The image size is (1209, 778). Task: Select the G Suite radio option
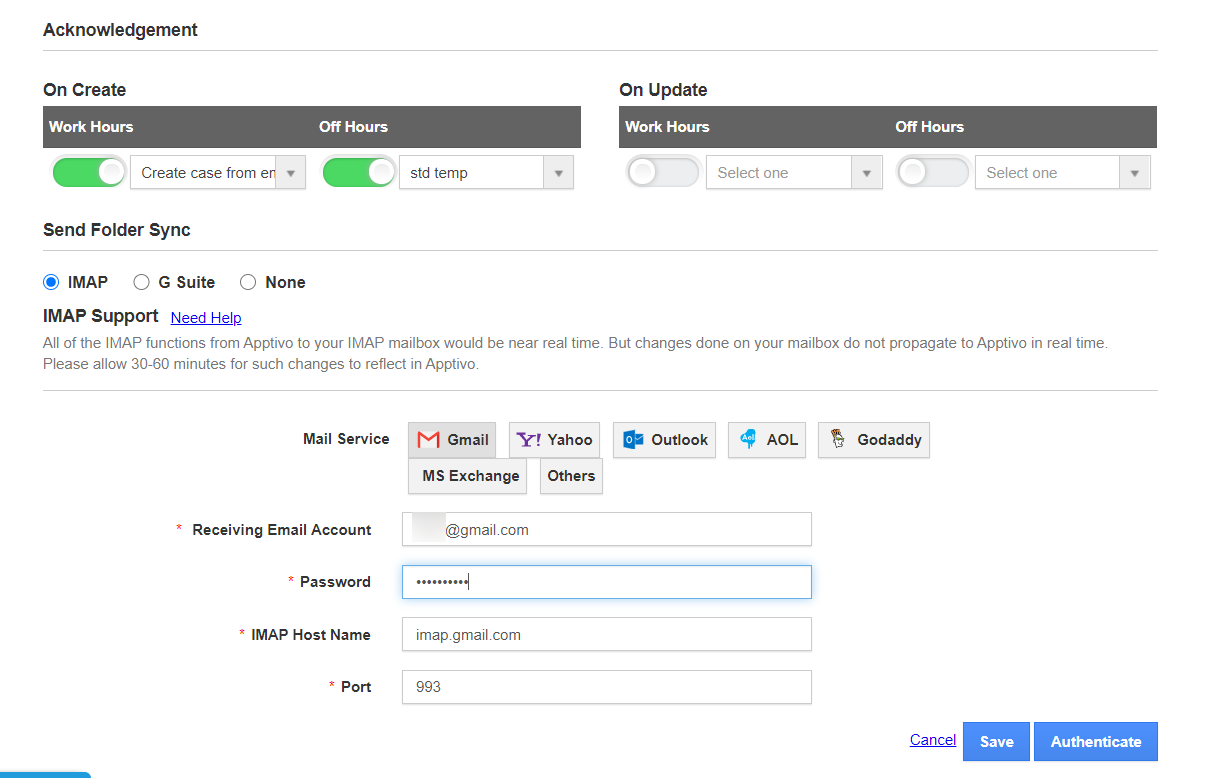(x=142, y=283)
